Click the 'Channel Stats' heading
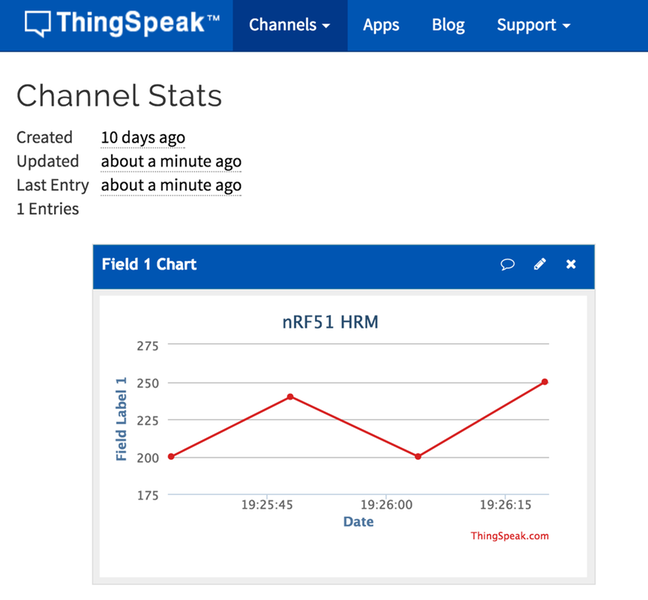The height and width of the screenshot is (600, 648). pos(119,96)
